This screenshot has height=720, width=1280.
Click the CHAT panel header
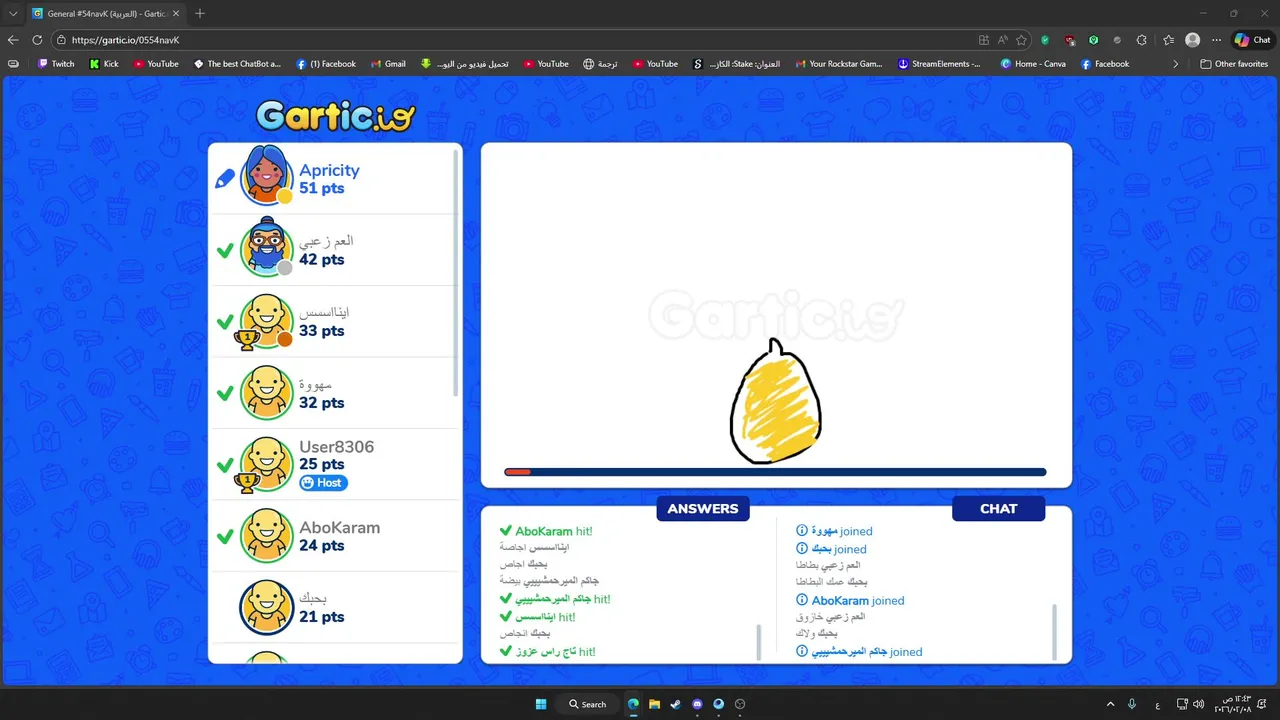point(998,509)
